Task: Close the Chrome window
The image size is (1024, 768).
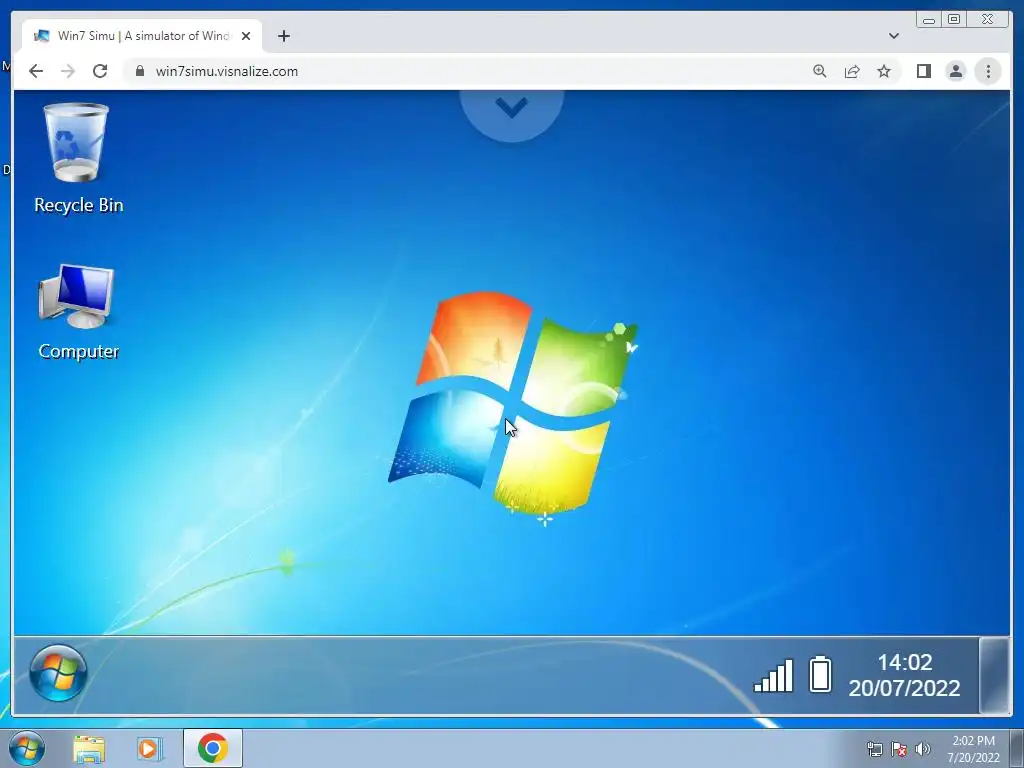Action: click(x=988, y=20)
